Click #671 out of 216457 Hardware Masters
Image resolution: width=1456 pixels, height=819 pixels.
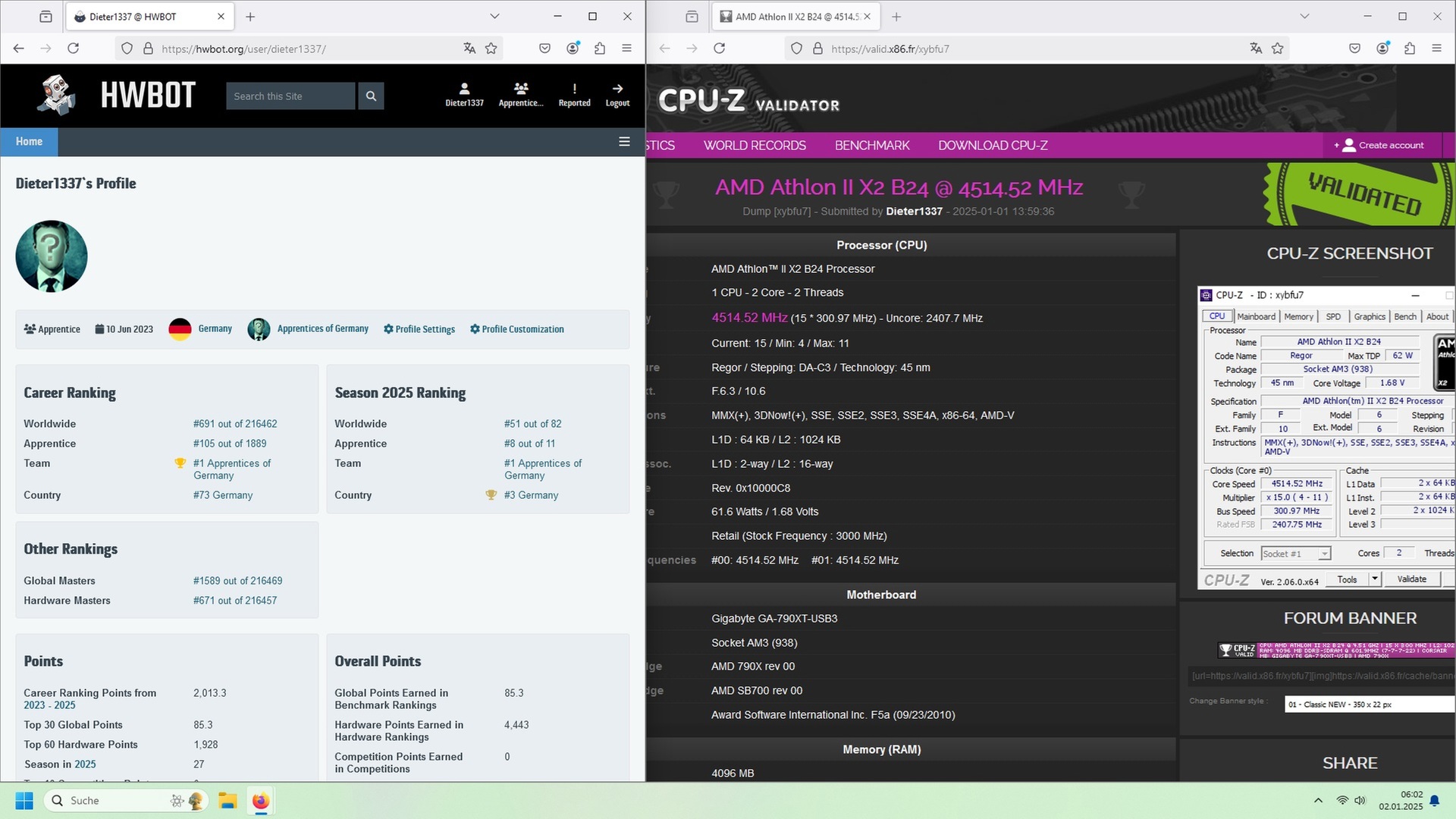tap(235, 601)
